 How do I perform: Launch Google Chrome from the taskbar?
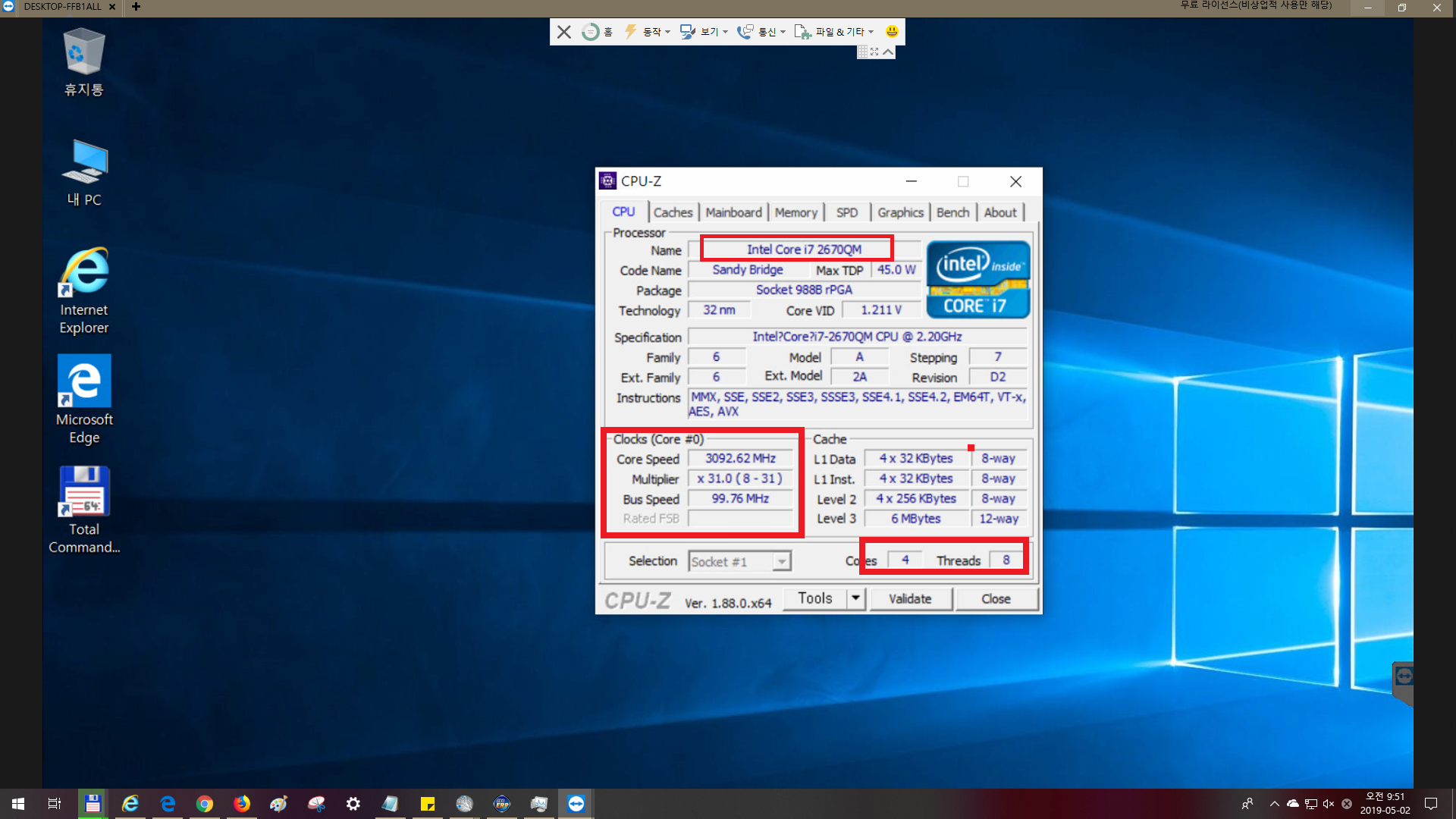coord(205,804)
